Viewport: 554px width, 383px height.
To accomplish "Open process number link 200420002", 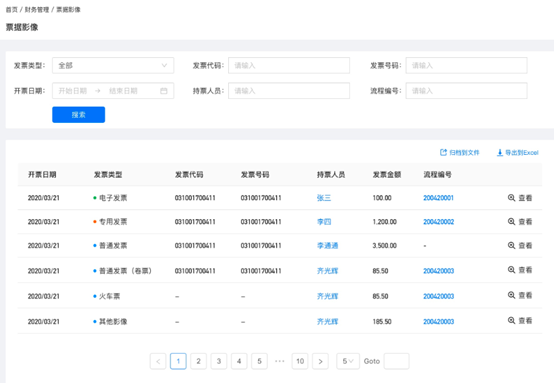I will (x=438, y=222).
